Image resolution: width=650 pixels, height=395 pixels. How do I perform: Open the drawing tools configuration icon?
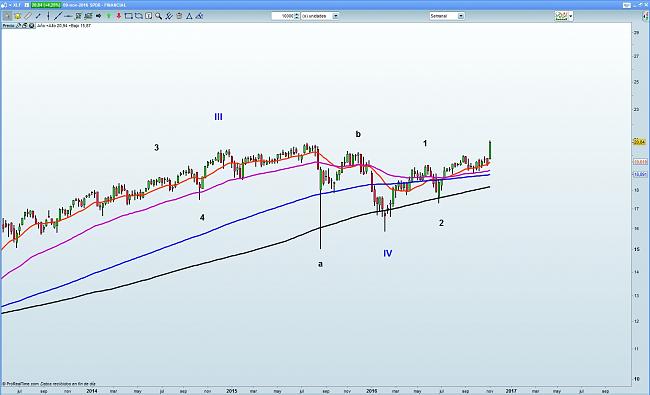pyautogui.click(x=169, y=16)
